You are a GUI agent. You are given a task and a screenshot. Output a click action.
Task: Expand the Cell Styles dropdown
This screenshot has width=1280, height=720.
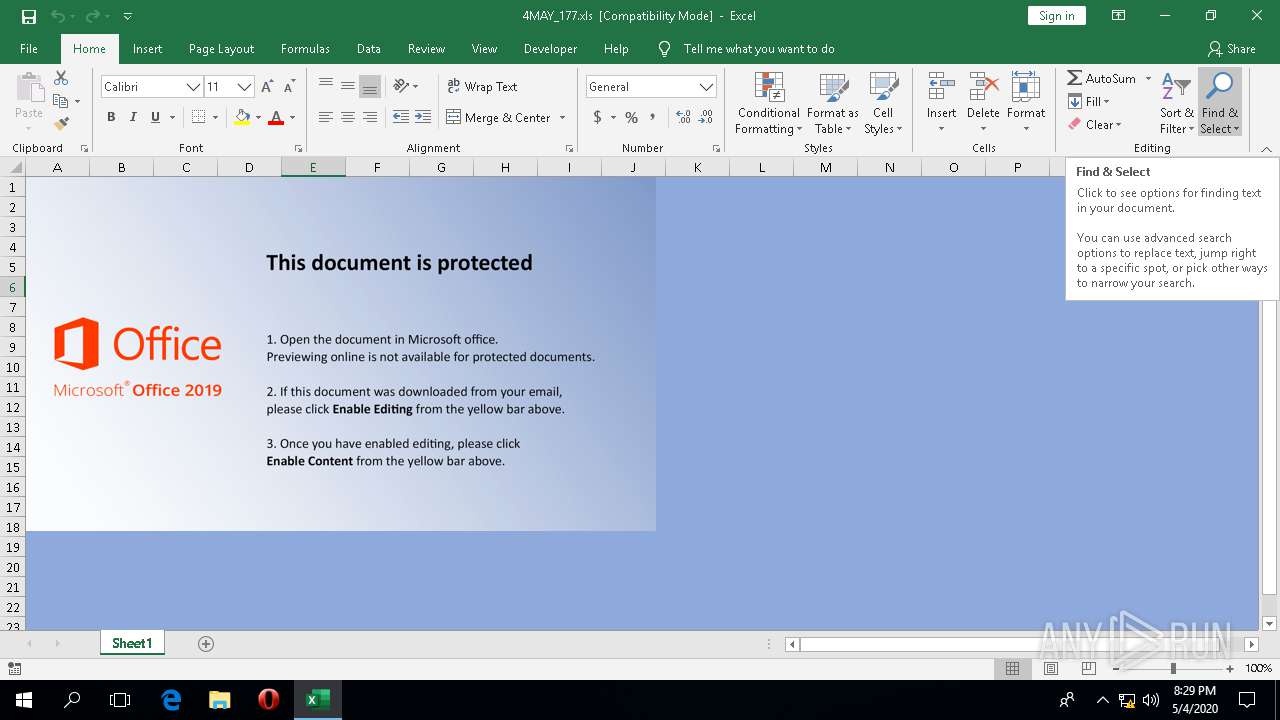[x=883, y=103]
